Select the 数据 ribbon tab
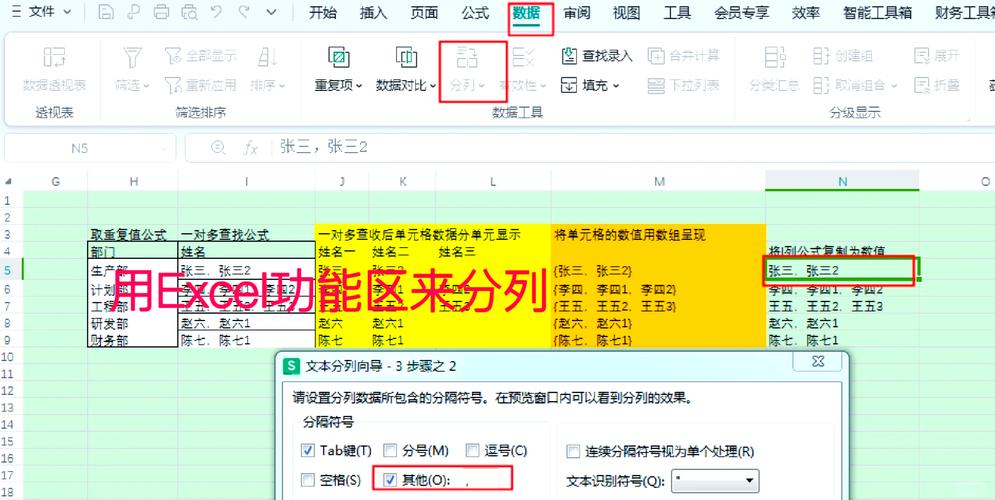The width and height of the screenshot is (995, 500). click(526, 13)
